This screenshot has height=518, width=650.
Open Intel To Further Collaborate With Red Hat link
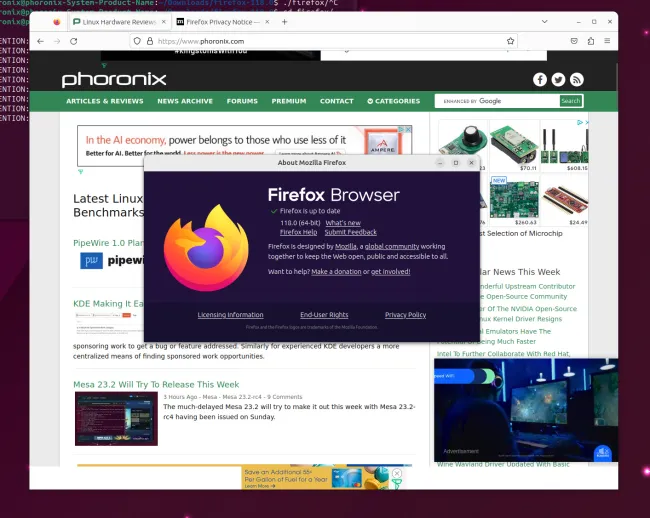[503, 354]
